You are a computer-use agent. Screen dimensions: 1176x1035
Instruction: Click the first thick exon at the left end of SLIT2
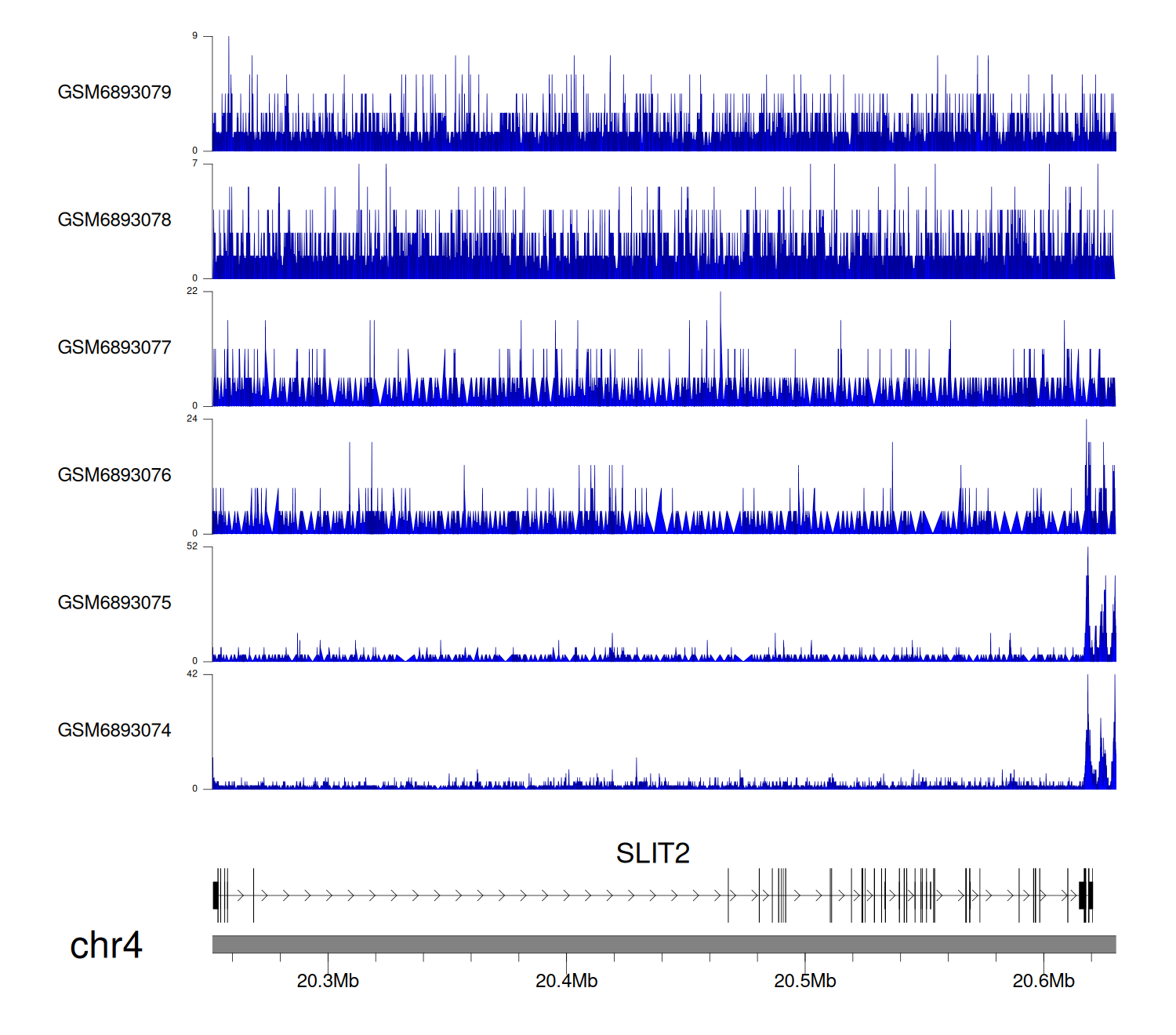point(216,895)
